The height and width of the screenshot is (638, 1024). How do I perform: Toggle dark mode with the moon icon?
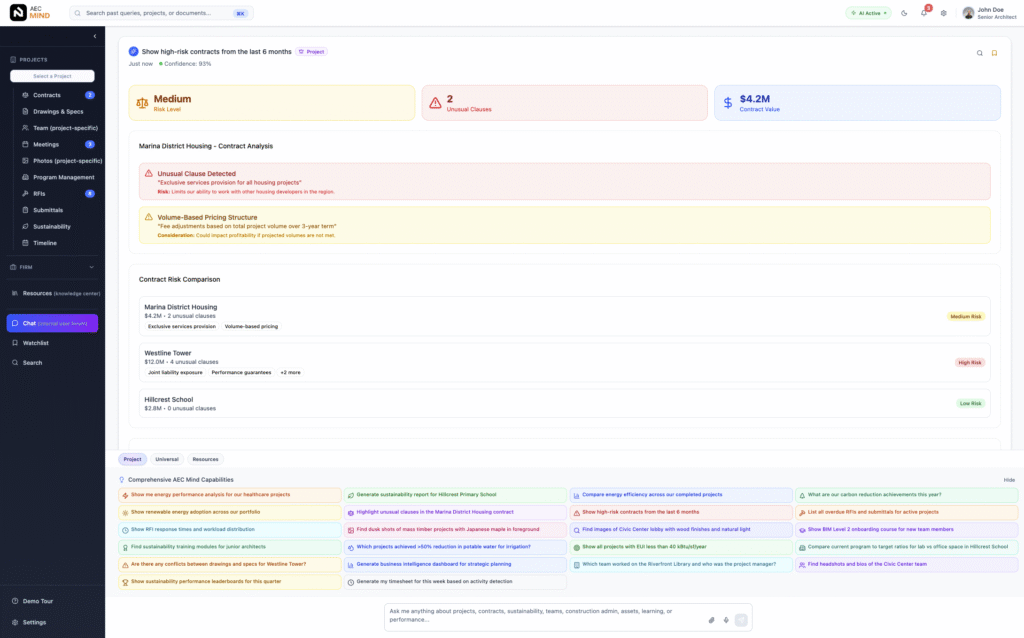pos(905,13)
